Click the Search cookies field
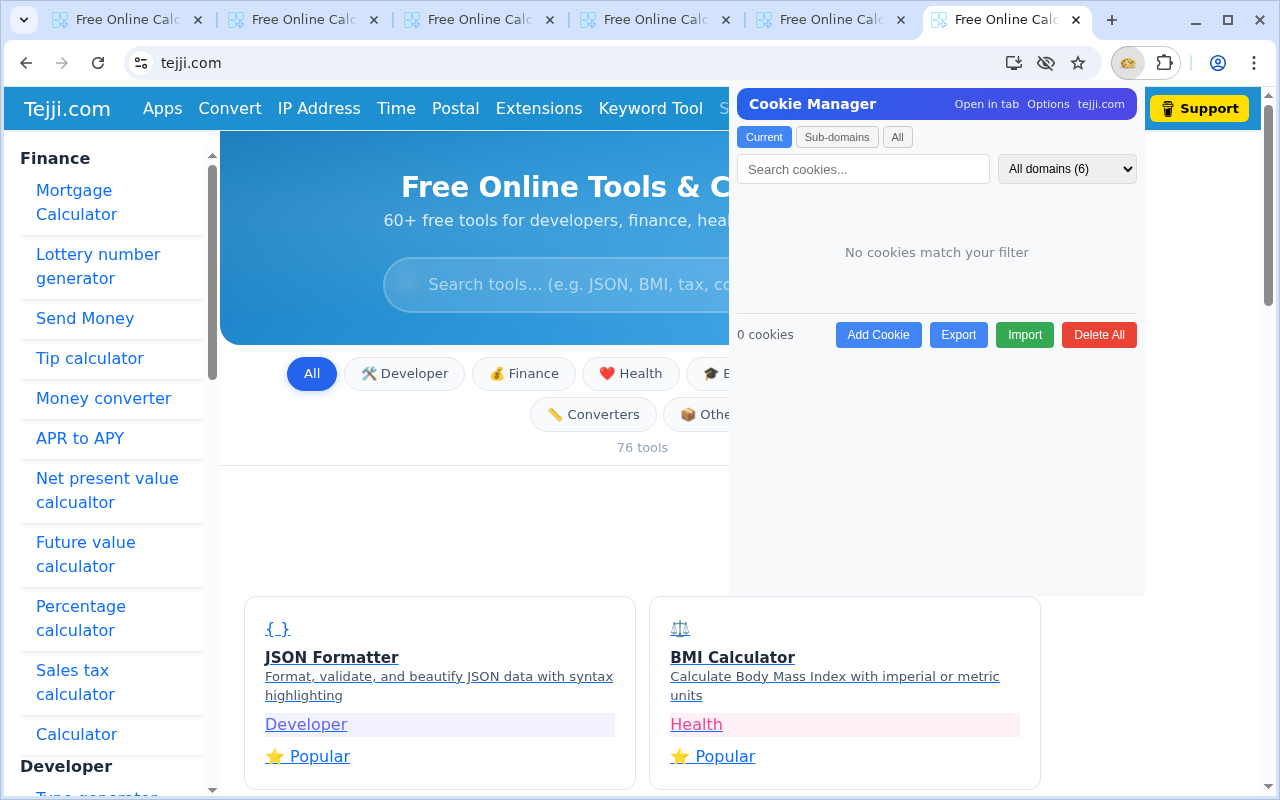Image resolution: width=1280 pixels, height=800 pixels. coord(863,169)
